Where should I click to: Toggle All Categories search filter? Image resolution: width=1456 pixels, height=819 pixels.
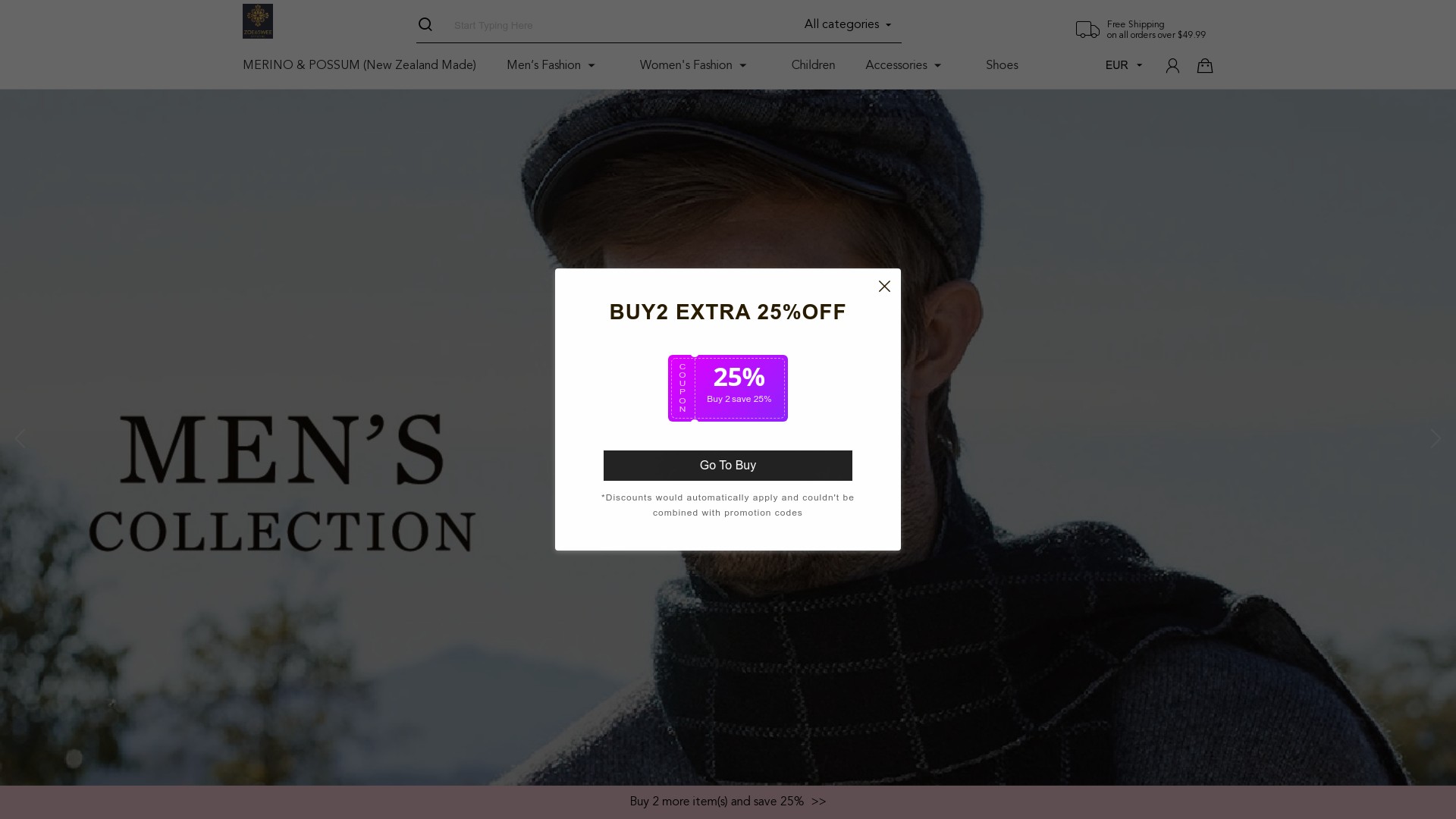(848, 24)
